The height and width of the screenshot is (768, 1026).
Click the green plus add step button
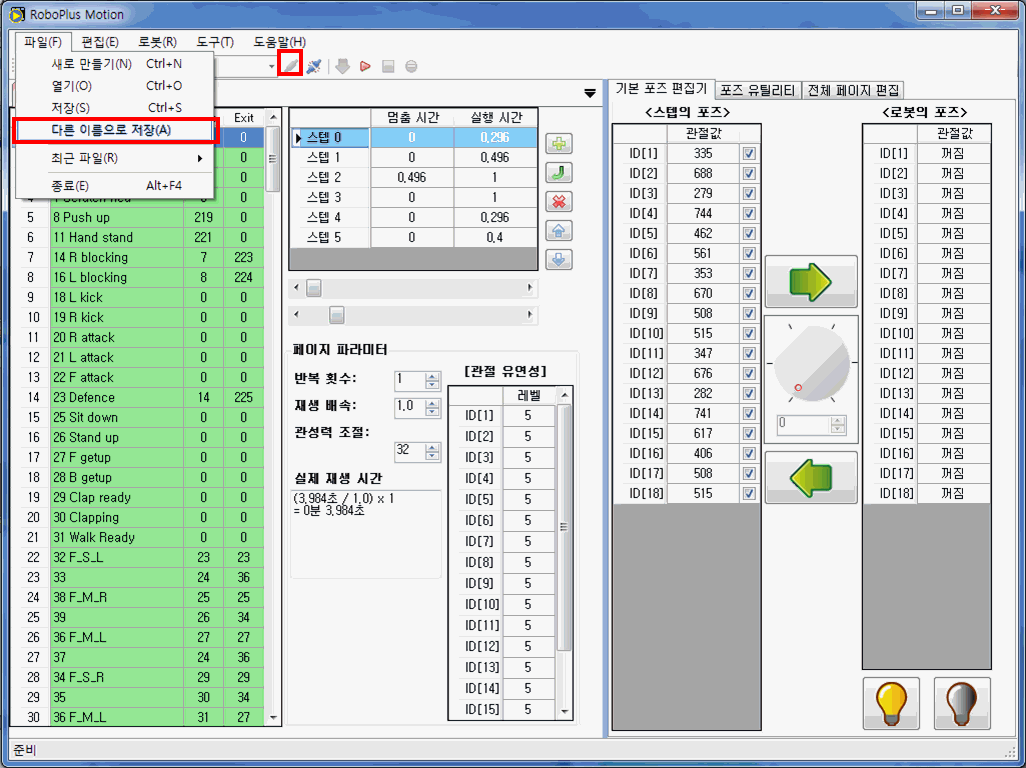click(x=559, y=144)
